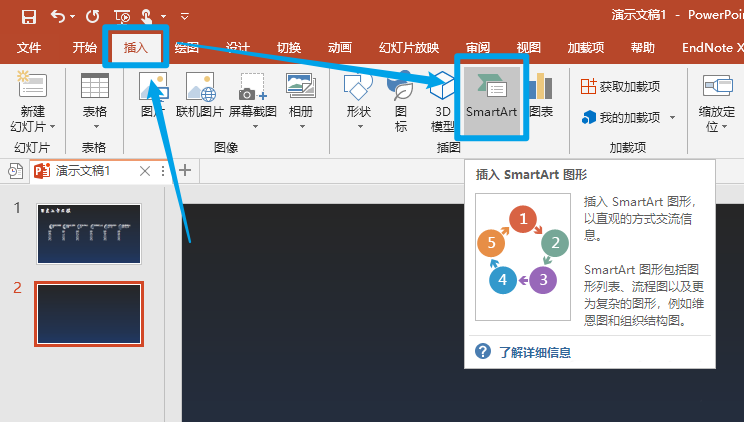Start slideshow from beginning in quick access toolbar

coord(122,17)
